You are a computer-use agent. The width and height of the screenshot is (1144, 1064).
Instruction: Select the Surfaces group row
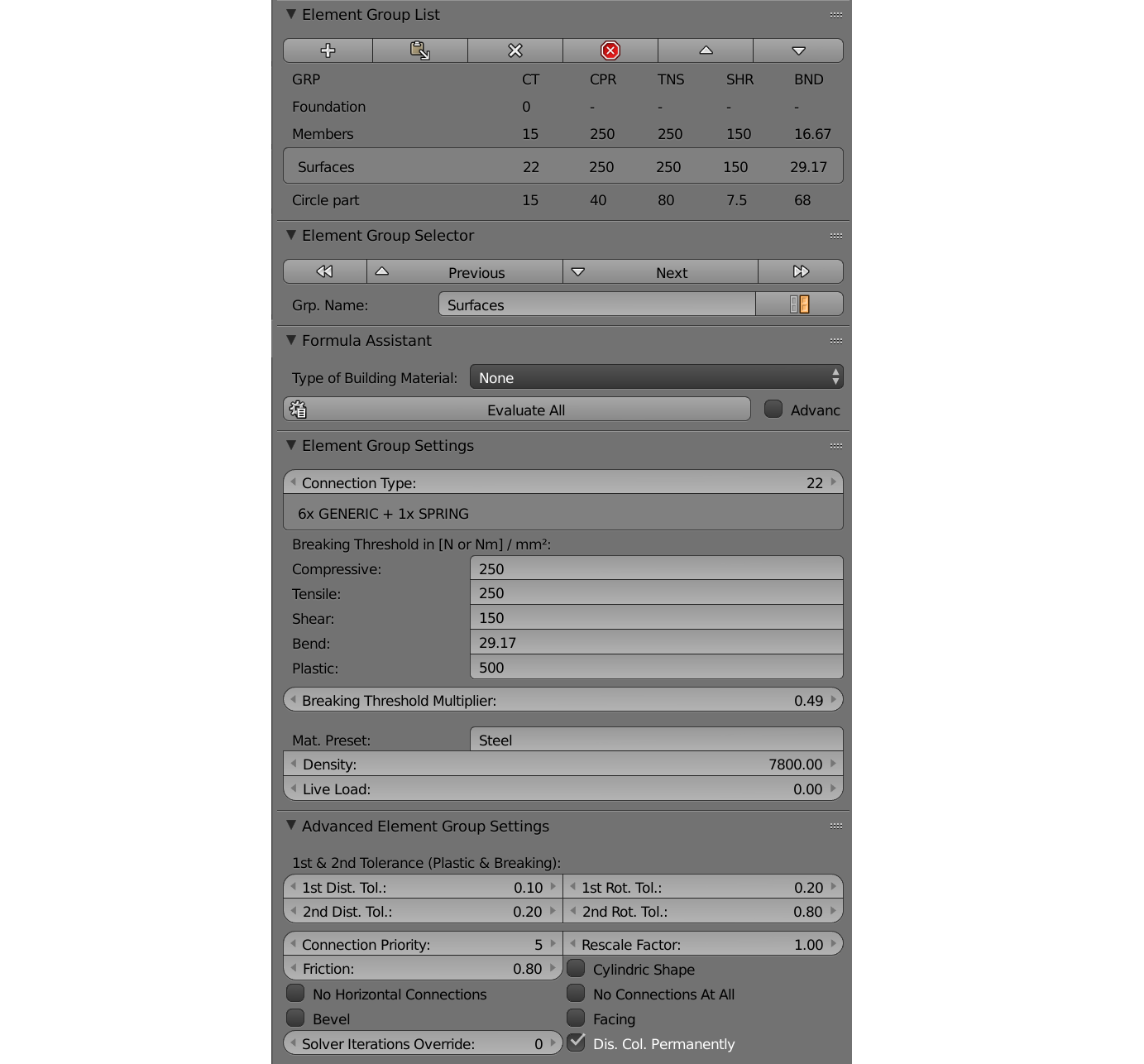coord(562,166)
